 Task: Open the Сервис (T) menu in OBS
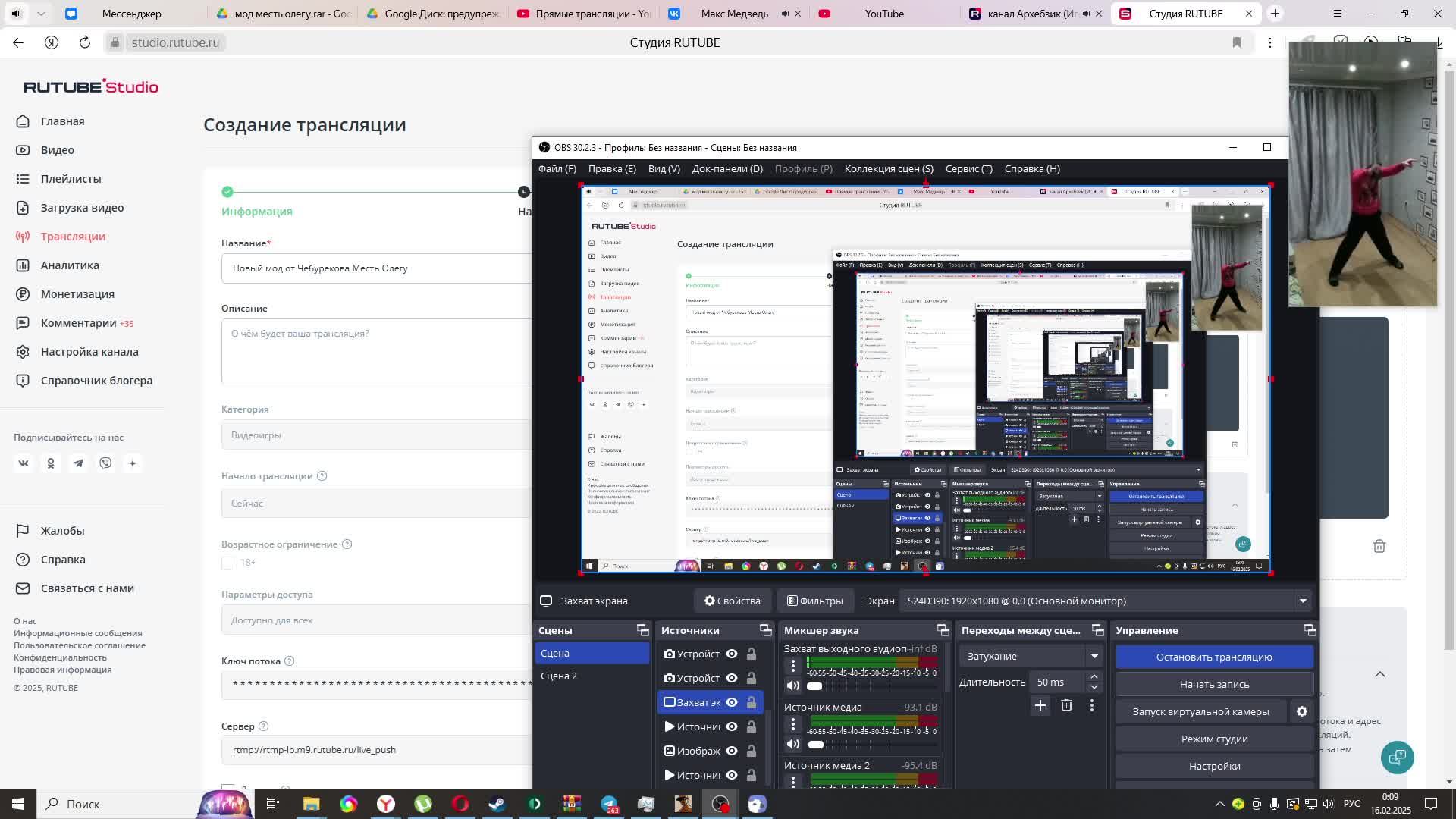(x=968, y=168)
